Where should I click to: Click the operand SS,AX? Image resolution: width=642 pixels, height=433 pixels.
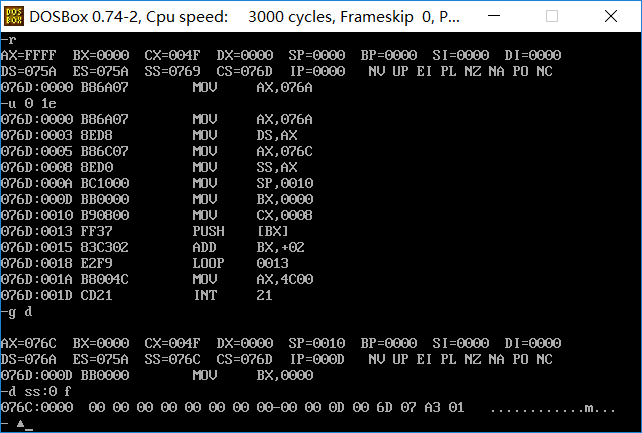point(277,167)
